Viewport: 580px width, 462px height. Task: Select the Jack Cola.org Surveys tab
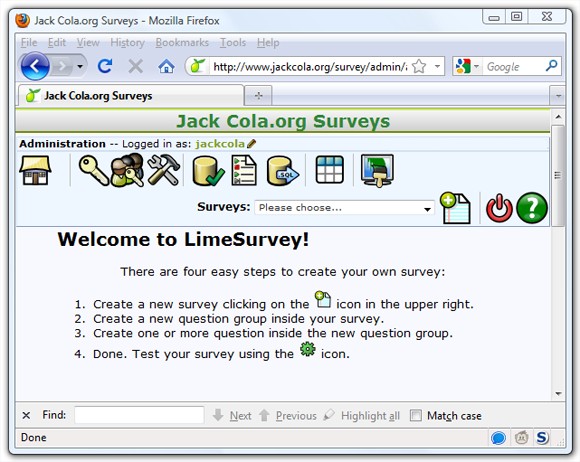pyautogui.click(x=131, y=95)
